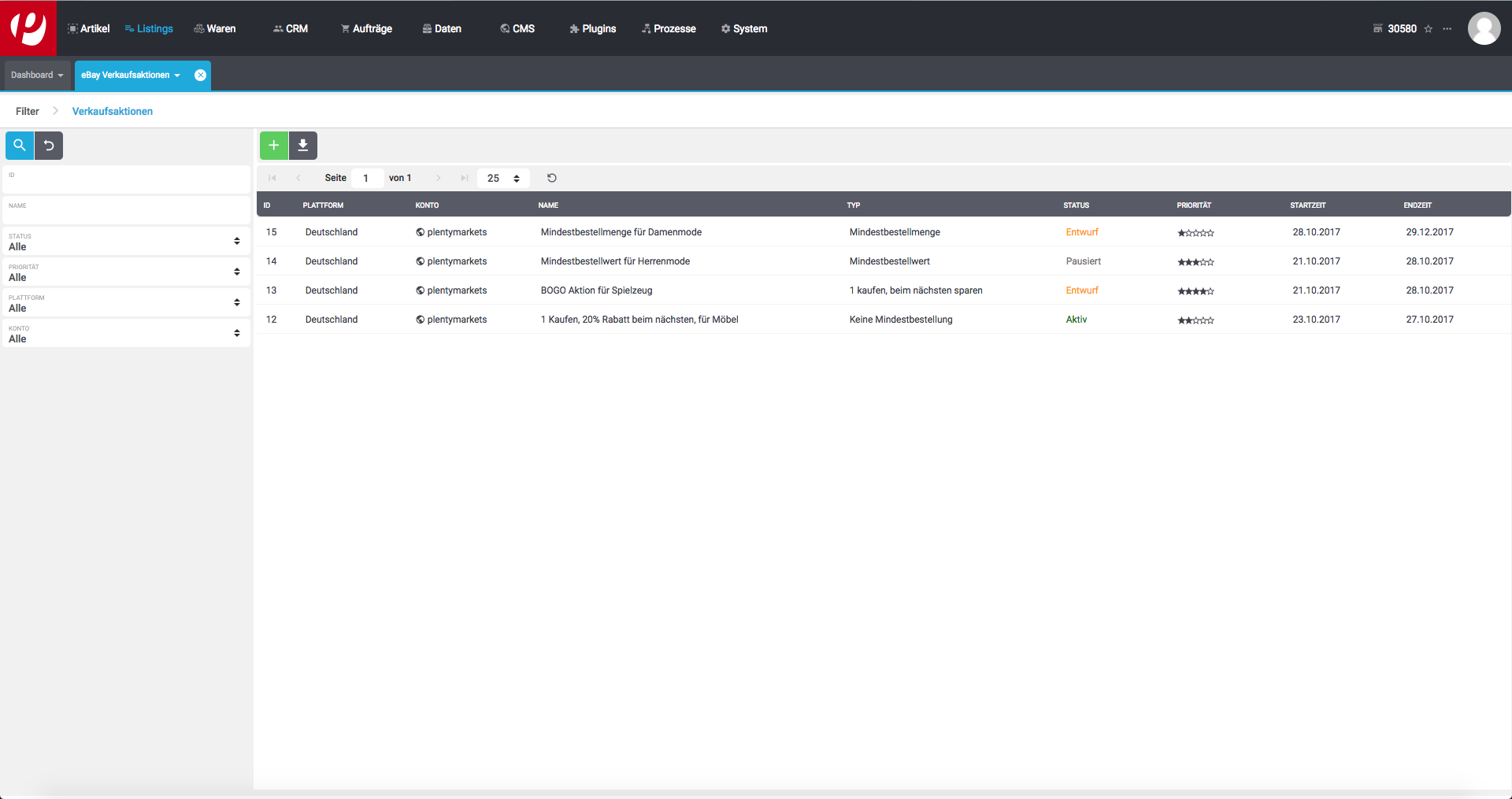Open the user avatar profile

(1484, 28)
